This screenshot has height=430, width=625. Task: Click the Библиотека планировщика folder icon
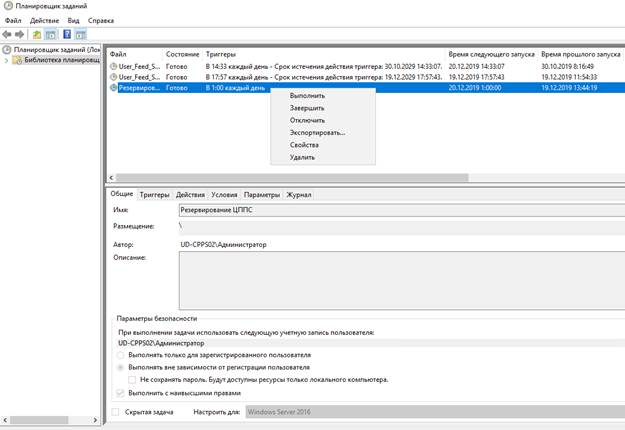[x=17, y=60]
